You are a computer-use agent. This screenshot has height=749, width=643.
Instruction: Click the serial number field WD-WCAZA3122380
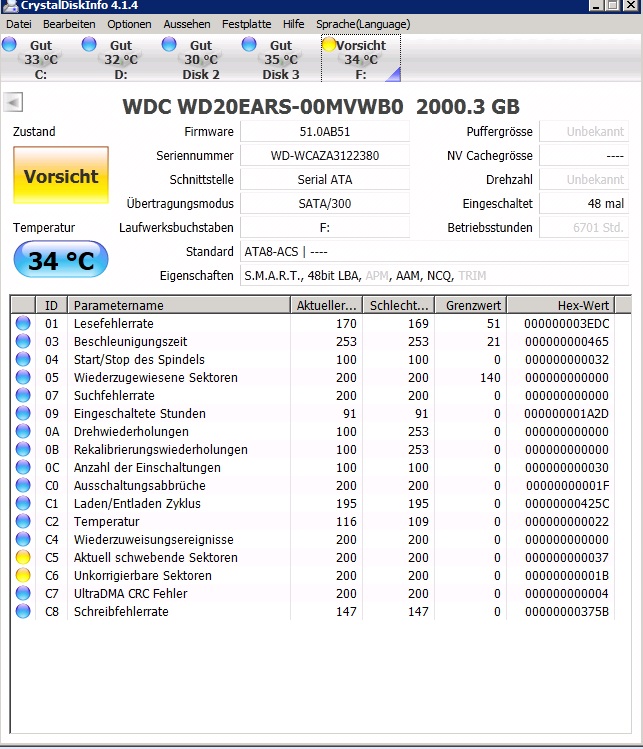click(x=325, y=155)
